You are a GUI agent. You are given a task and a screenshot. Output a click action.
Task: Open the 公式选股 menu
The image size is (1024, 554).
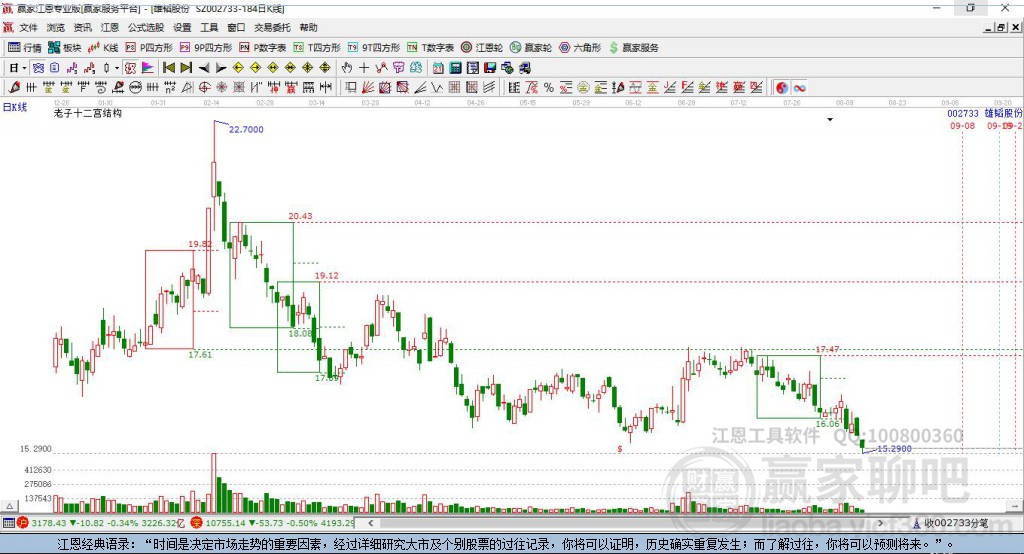[x=146, y=27]
